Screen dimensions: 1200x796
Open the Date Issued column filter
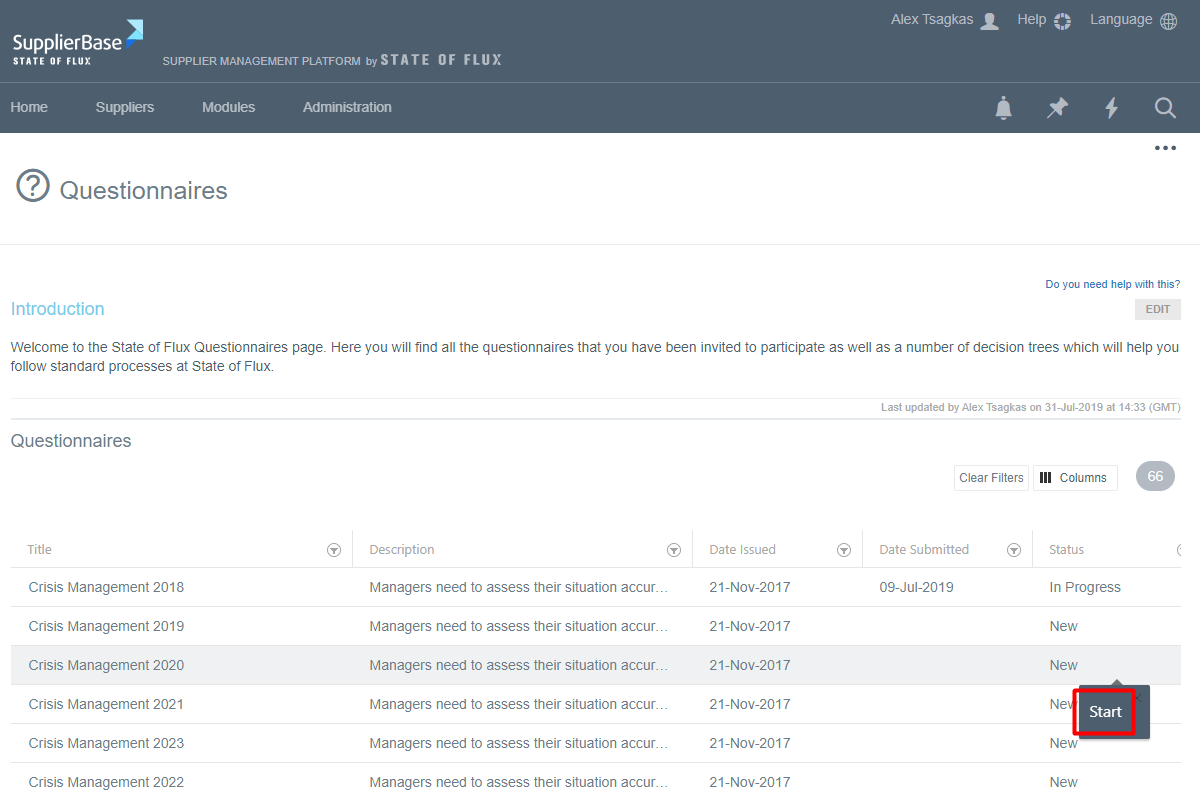point(844,550)
